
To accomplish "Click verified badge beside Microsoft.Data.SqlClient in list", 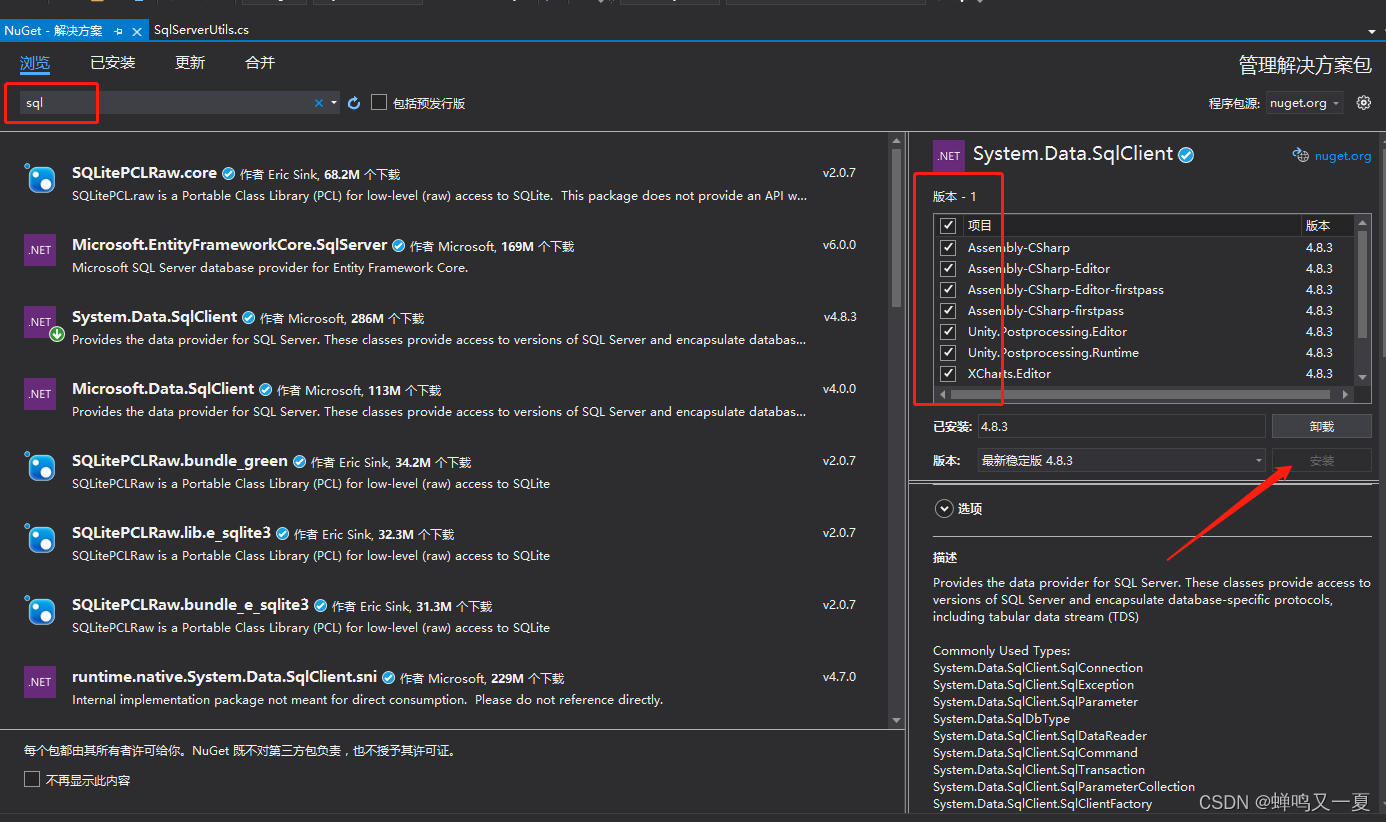I will [264, 389].
